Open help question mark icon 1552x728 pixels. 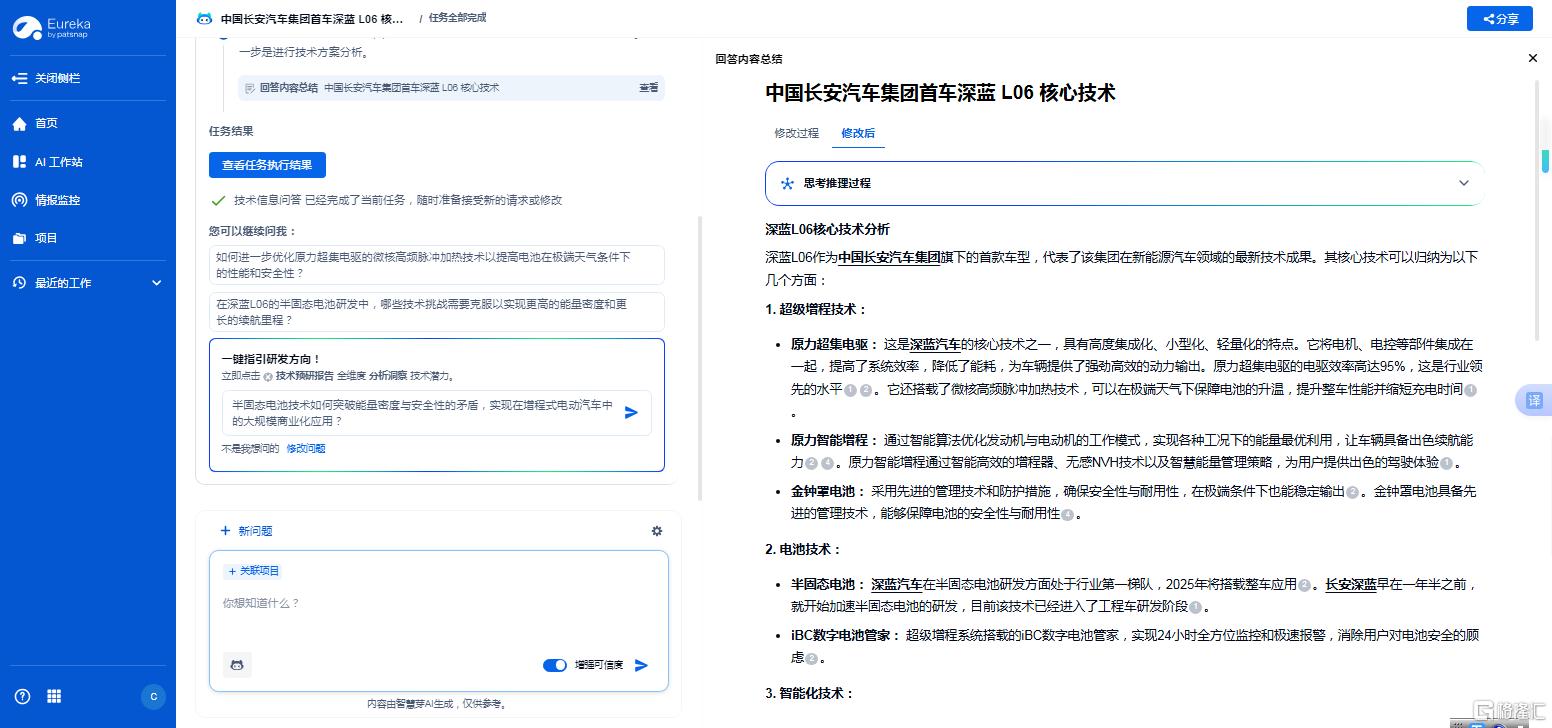coord(22,696)
